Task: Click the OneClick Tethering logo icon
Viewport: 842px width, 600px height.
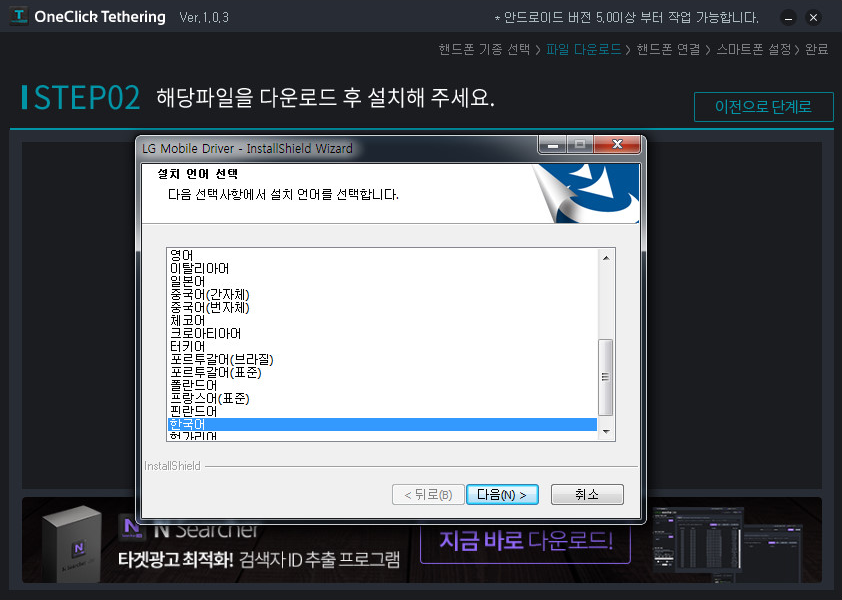Action: coord(19,16)
